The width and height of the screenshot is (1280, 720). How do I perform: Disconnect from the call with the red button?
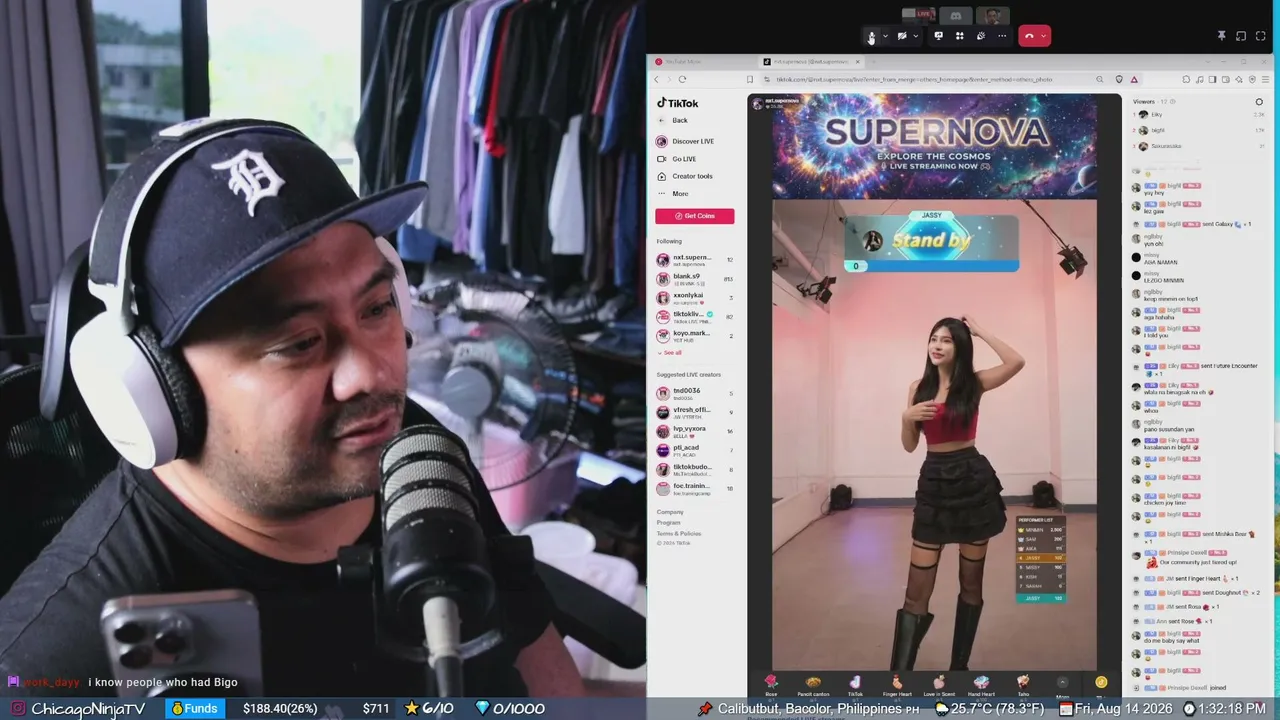tap(1029, 36)
